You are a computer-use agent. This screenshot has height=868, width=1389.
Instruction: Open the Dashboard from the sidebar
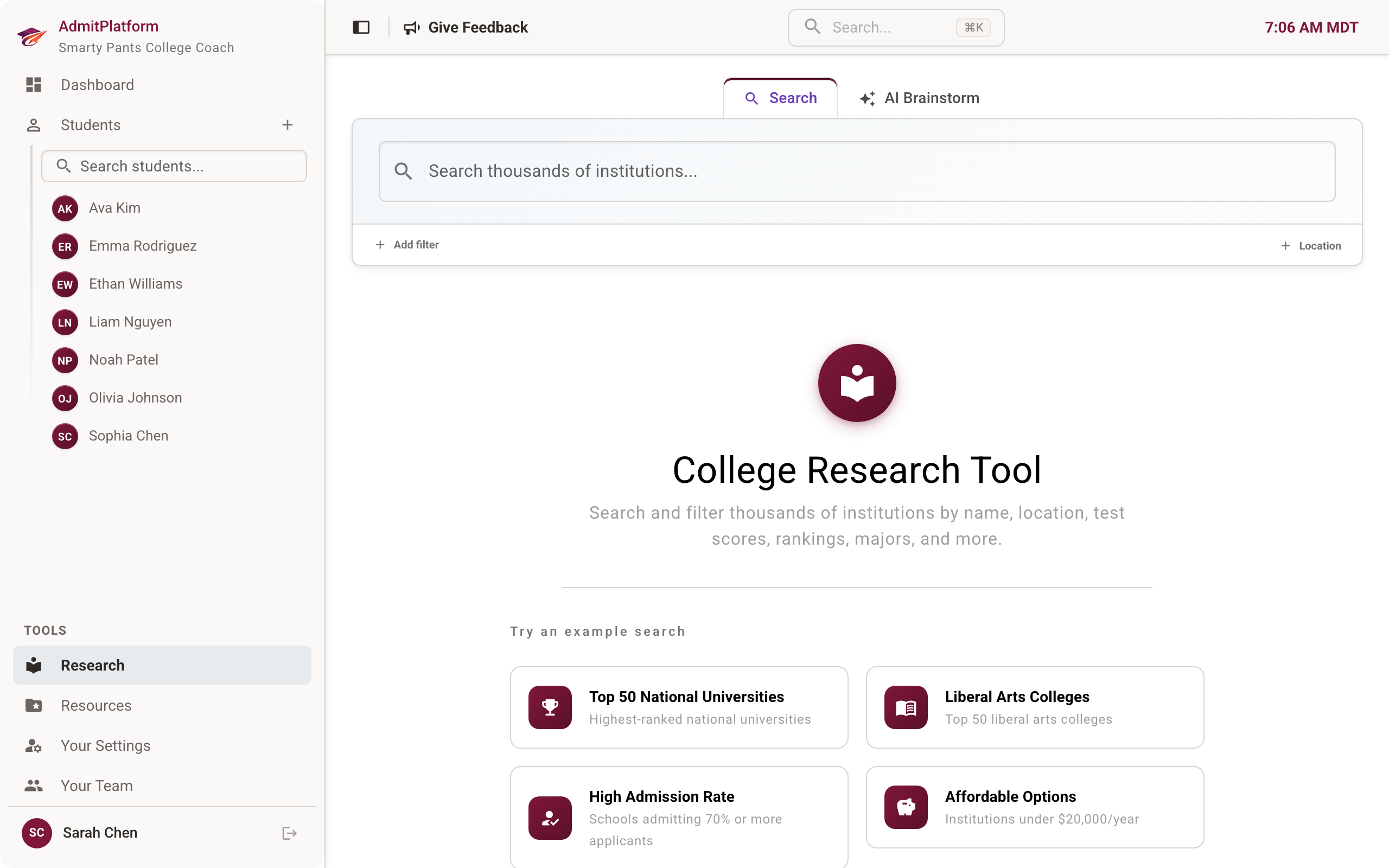97,85
